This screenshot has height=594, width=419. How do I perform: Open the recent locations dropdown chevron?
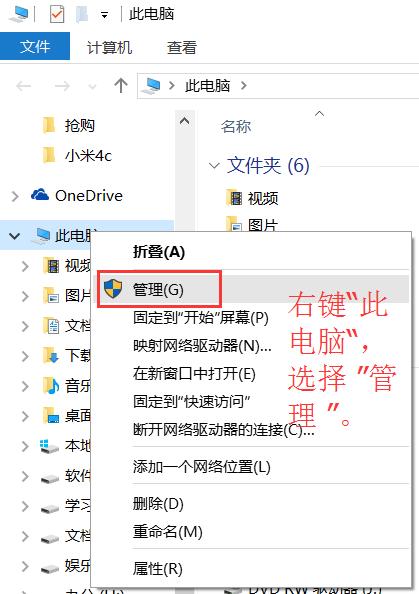[x=92, y=87]
